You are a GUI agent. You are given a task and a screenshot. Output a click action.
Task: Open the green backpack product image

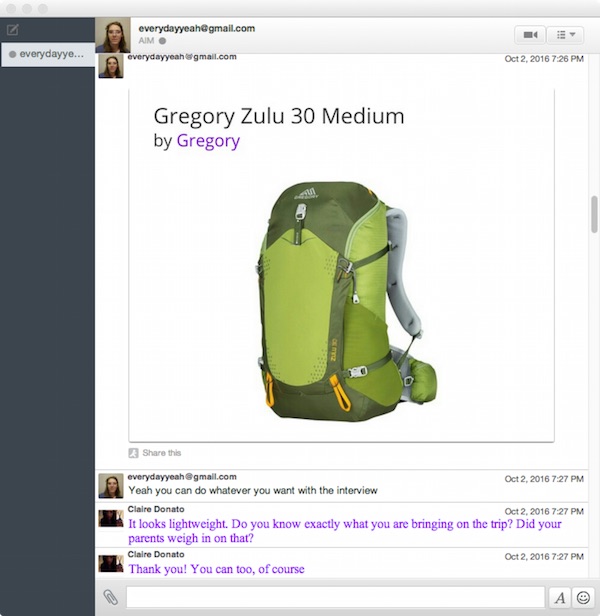[x=346, y=301]
